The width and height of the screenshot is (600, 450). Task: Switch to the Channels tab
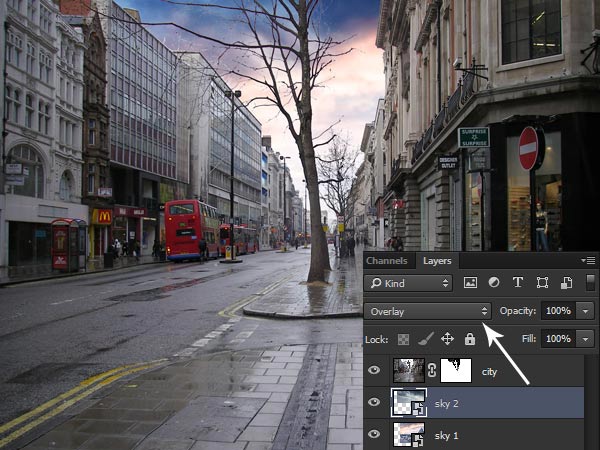[386, 261]
